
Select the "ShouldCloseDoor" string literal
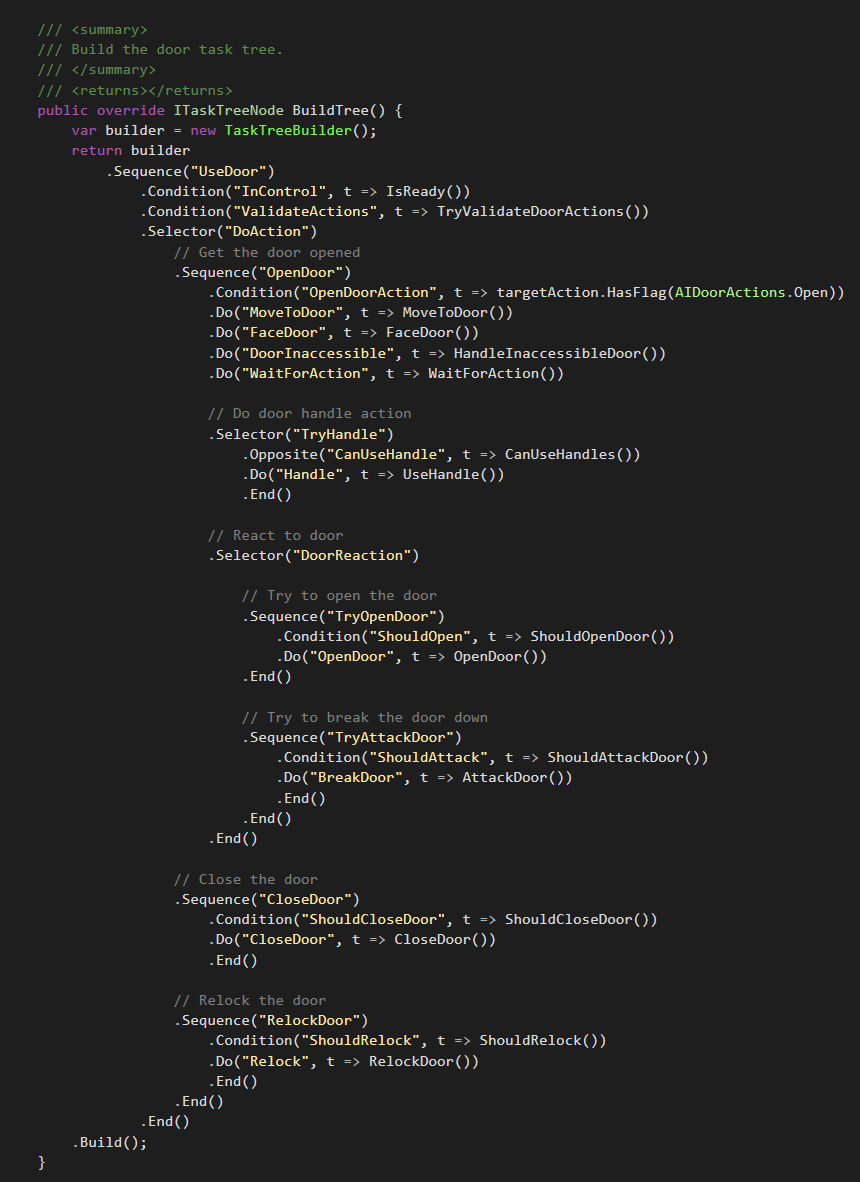click(x=373, y=920)
